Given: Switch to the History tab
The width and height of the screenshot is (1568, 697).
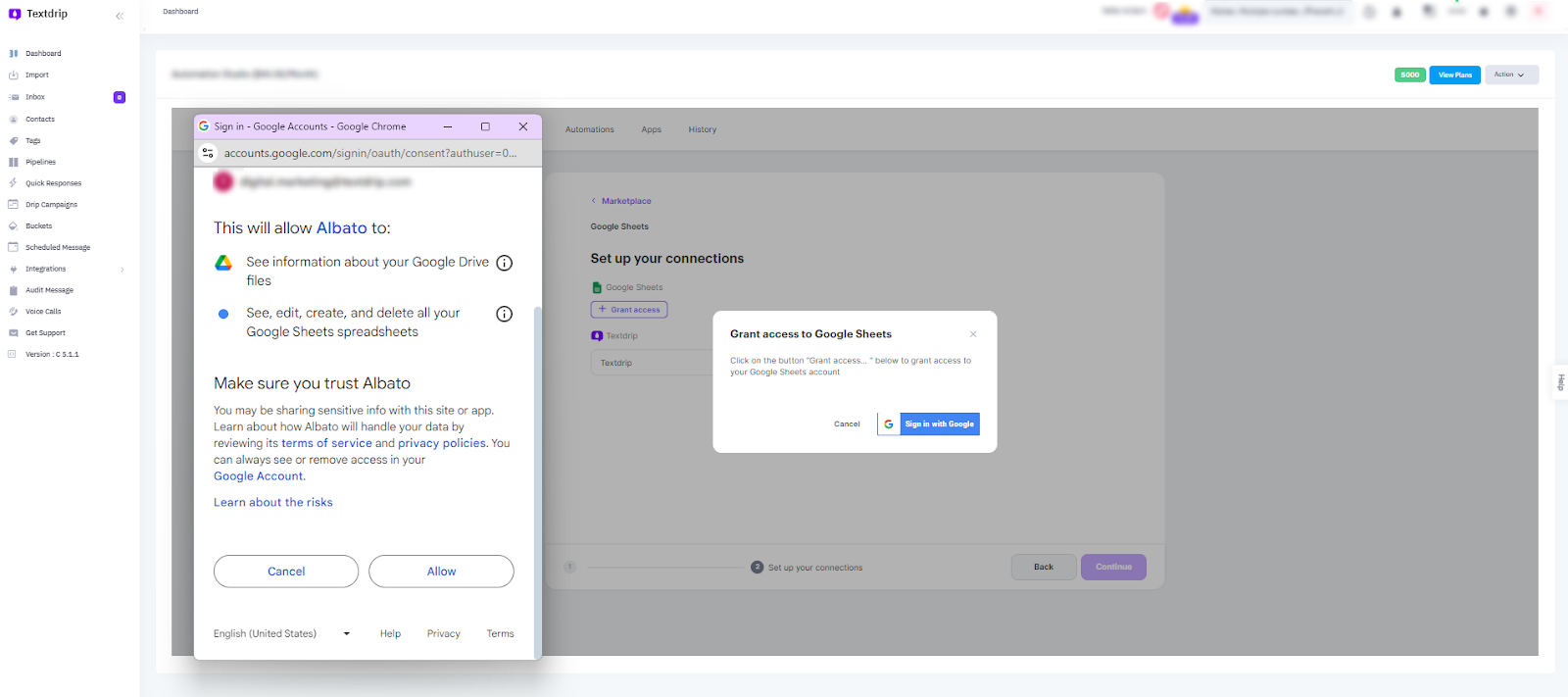Looking at the screenshot, I should (703, 129).
